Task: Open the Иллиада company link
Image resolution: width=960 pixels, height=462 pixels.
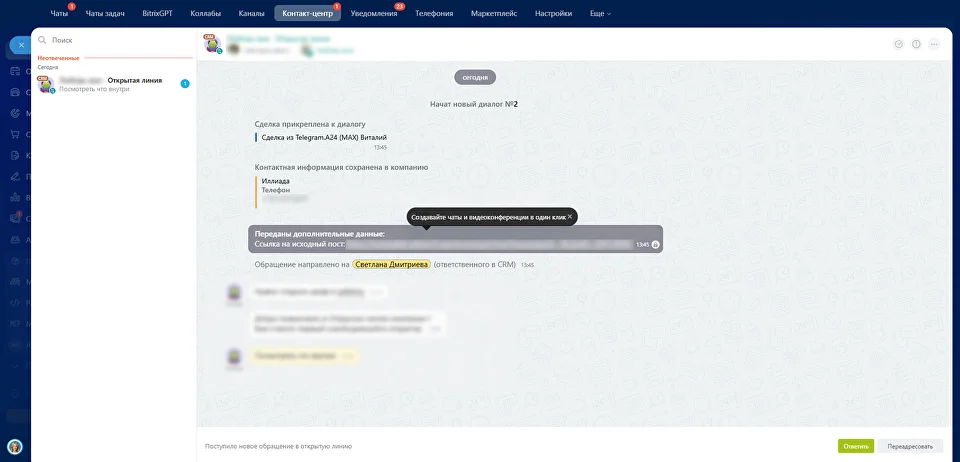Action: point(276,181)
